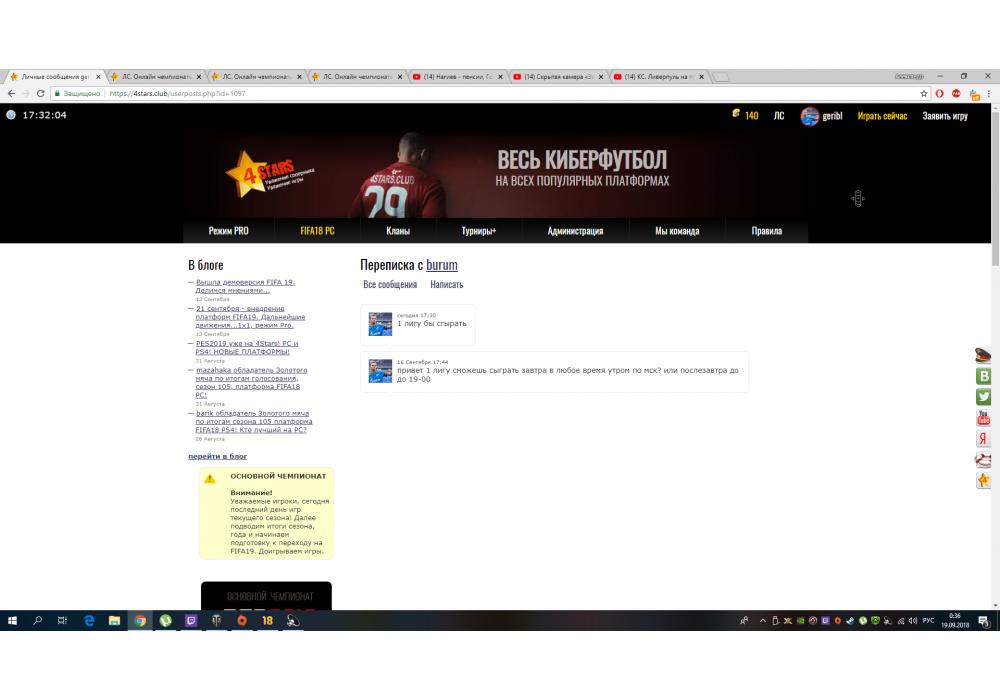Click the Yandex sidebar icon
1000x700 pixels.
click(983, 439)
